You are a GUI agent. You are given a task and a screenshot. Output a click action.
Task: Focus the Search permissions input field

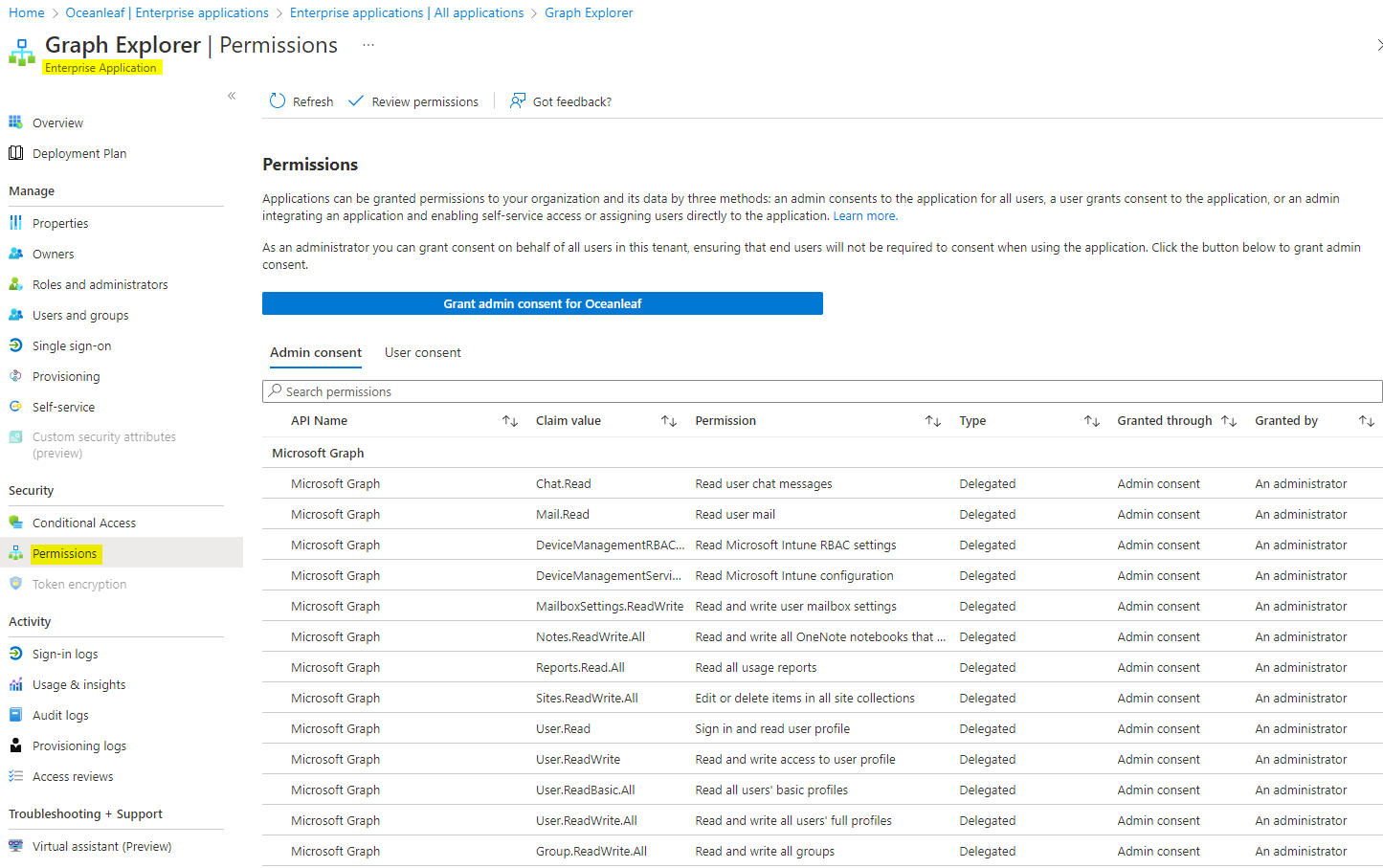[x=822, y=391]
